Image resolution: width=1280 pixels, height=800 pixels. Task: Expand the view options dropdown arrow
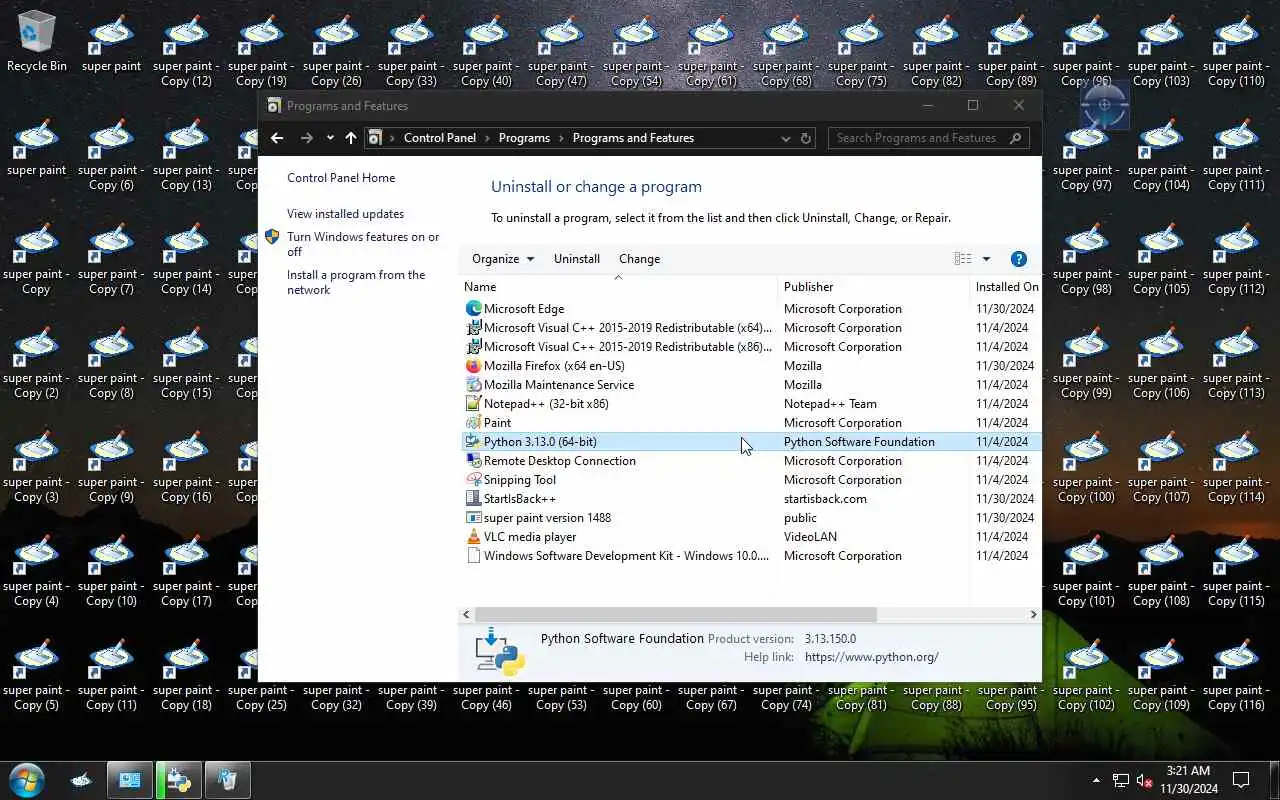[x=986, y=259]
